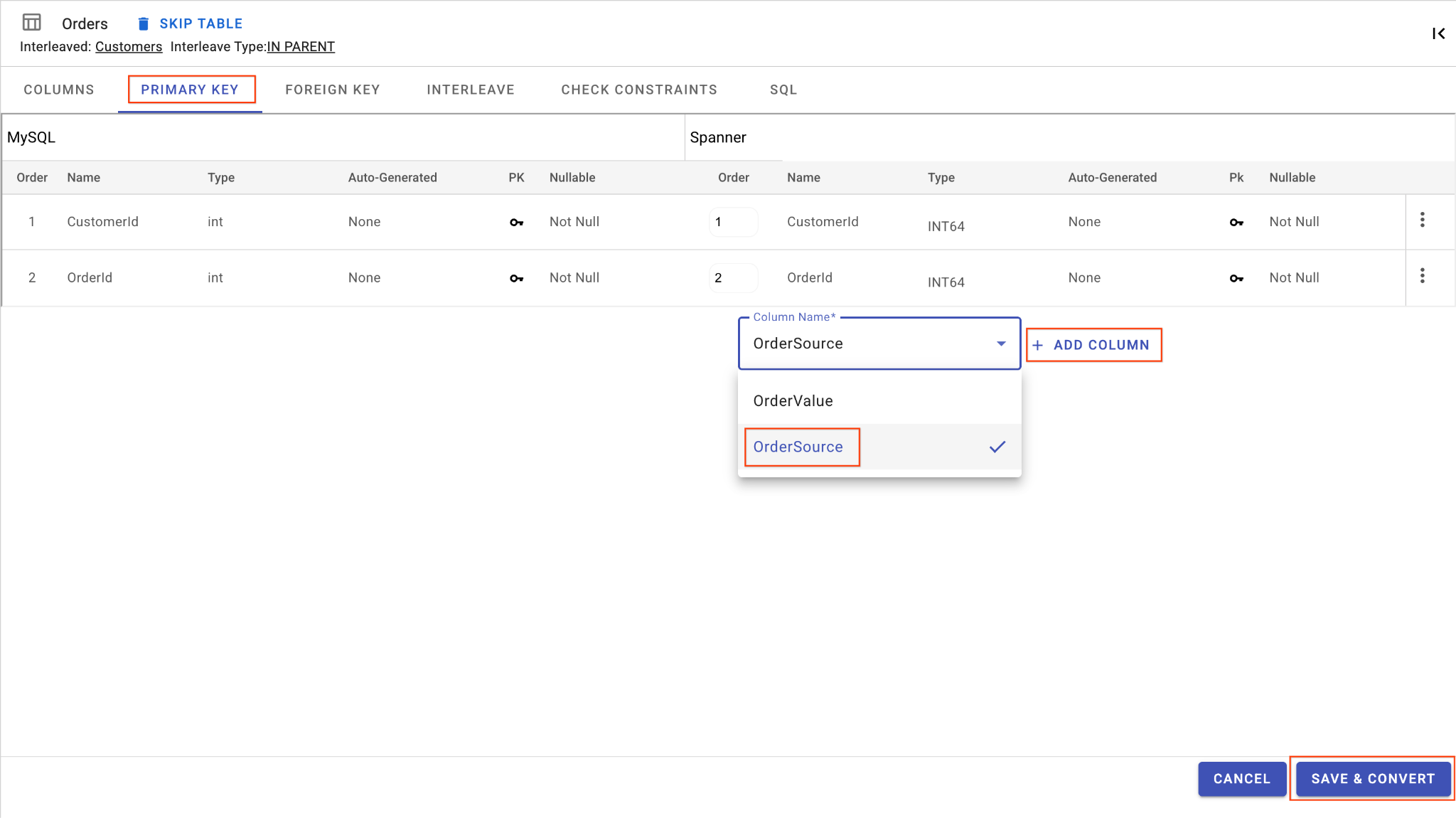Open three-dot menu for CustomerId row
Image resolution: width=1456 pixels, height=818 pixels.
[1422, 220]
